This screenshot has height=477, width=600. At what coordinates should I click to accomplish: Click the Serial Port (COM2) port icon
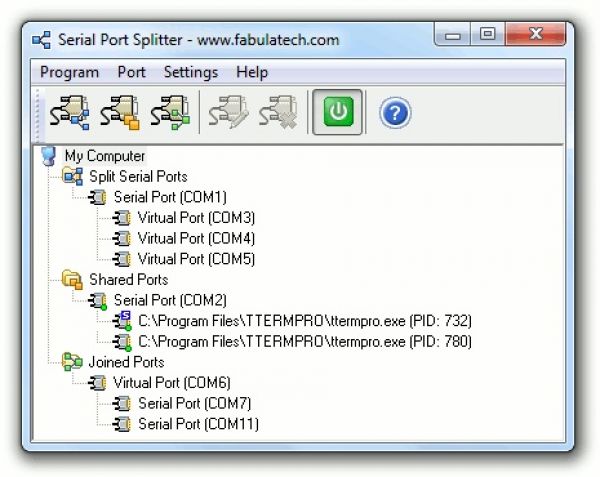98,301
